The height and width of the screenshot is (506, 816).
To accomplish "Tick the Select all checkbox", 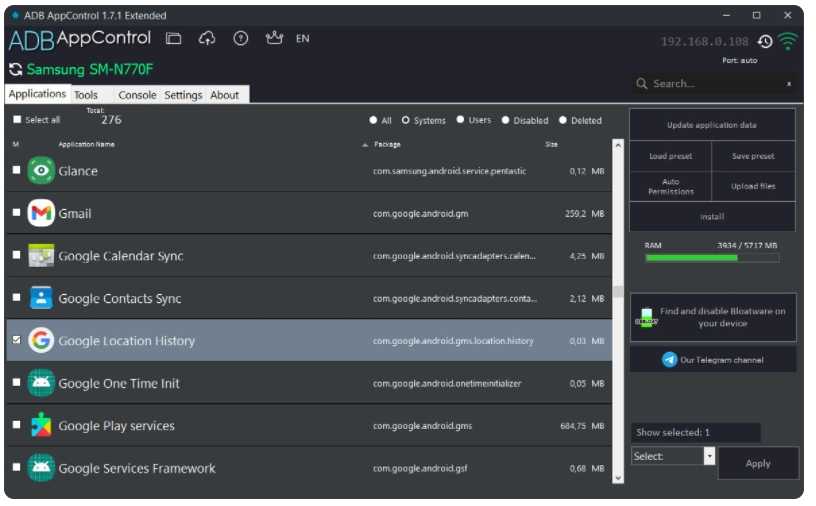I will click(17, 120).
